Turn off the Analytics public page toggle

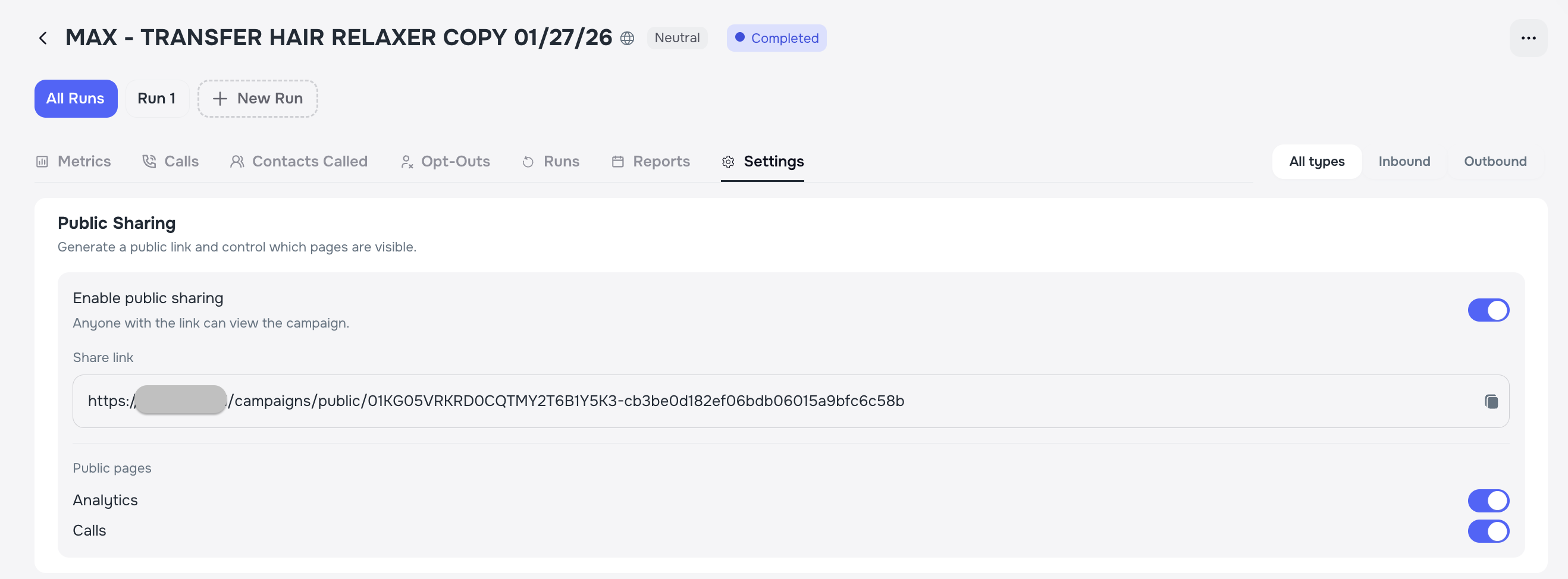coord(1488,500)
